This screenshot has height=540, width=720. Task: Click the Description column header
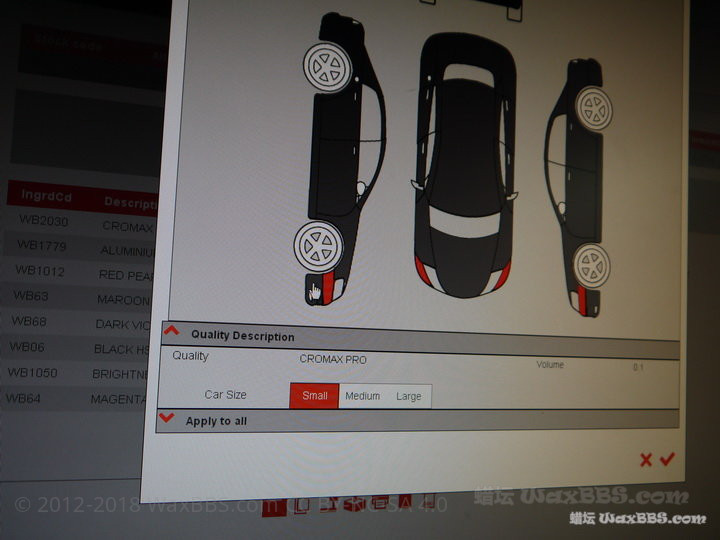[x=130, y=201]
